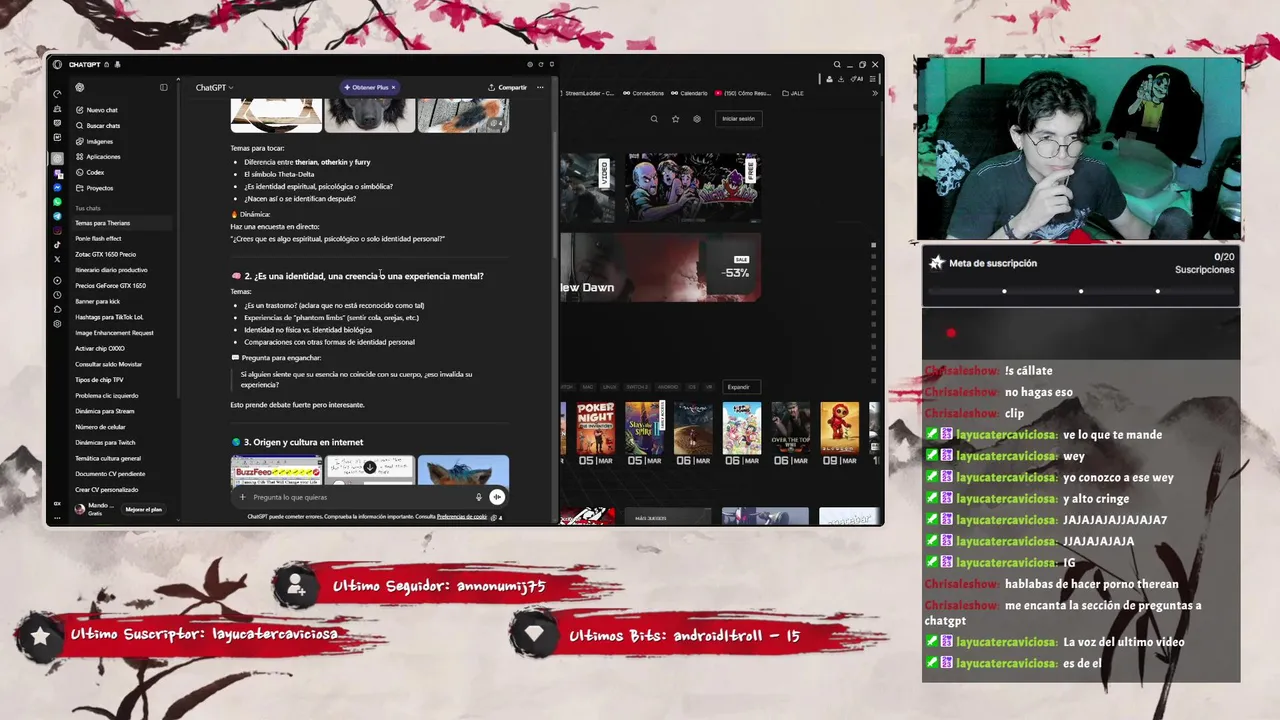This screenshot has width=1280, height=720.
Task: Dismiss the Obtener Plus pill with X
Action: pyautogui.click(x=393, y=87)
